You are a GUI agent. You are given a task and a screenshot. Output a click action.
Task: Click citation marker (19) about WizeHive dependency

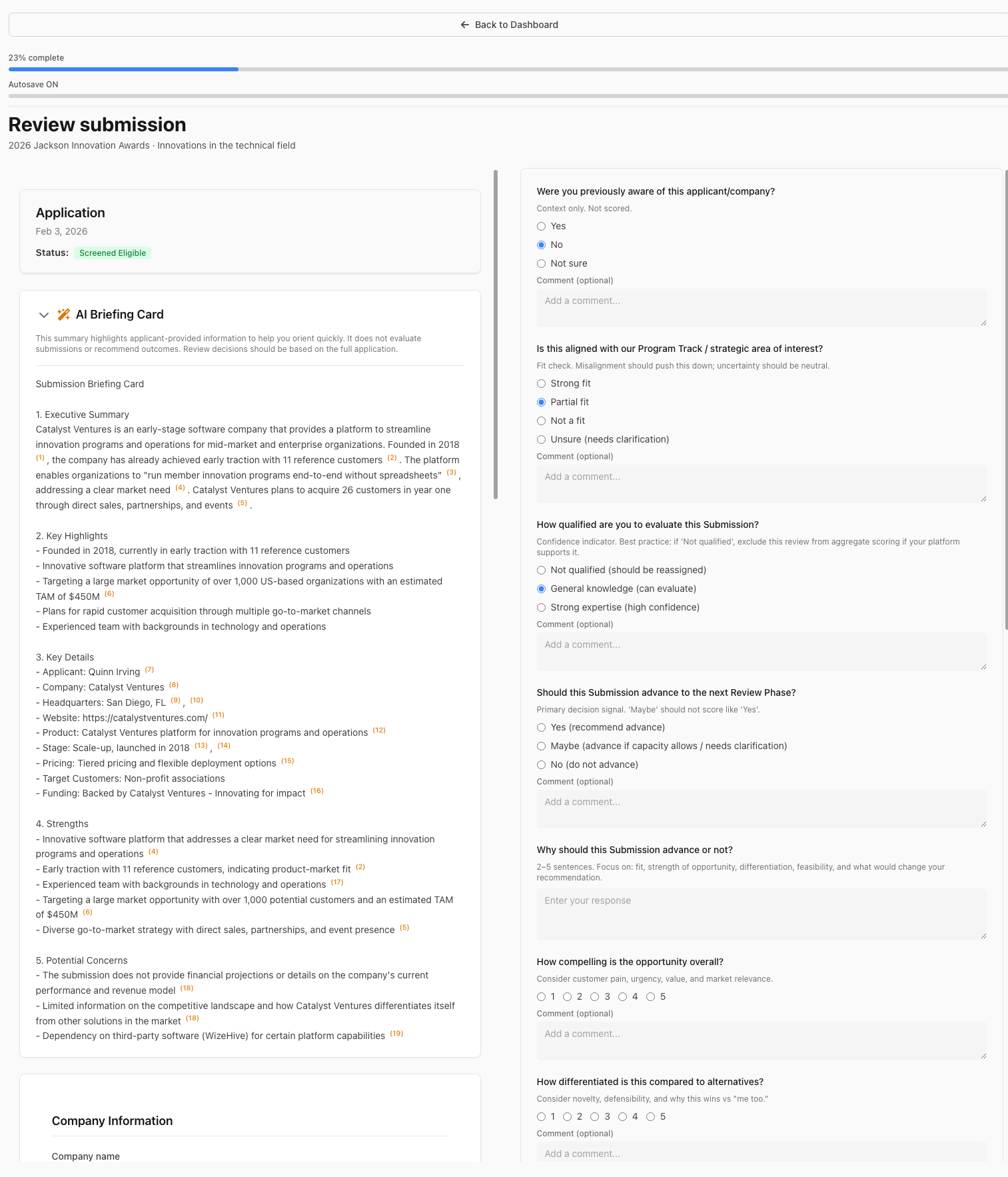pos(396,1033)
